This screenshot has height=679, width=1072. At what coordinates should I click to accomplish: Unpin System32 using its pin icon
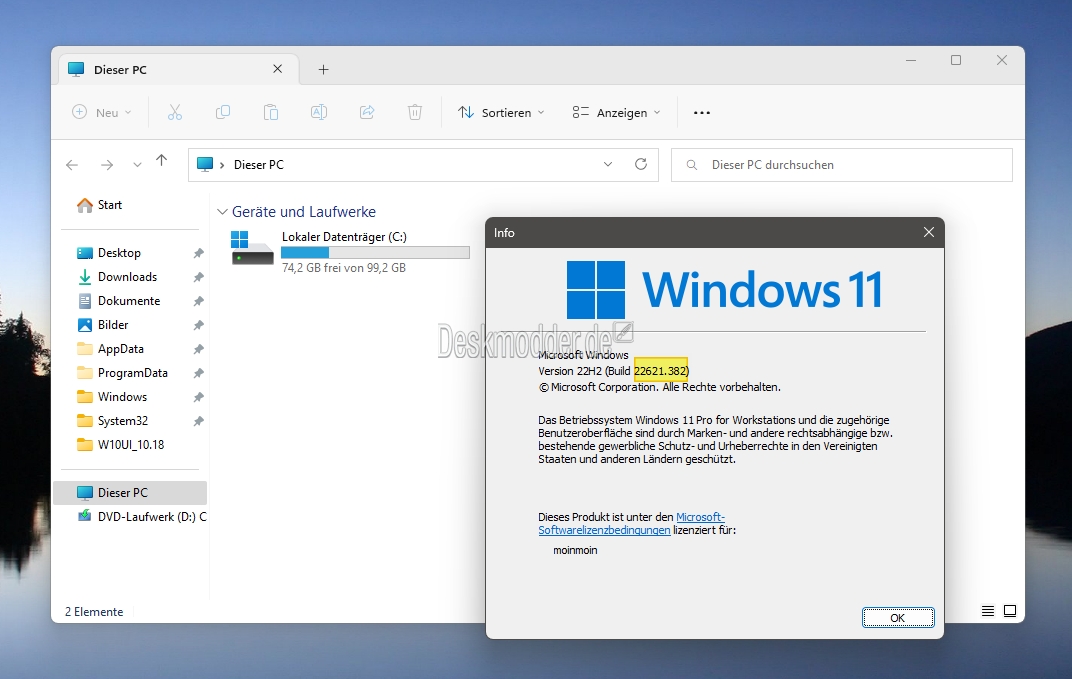pyautogui.click(x=198, y=421)
